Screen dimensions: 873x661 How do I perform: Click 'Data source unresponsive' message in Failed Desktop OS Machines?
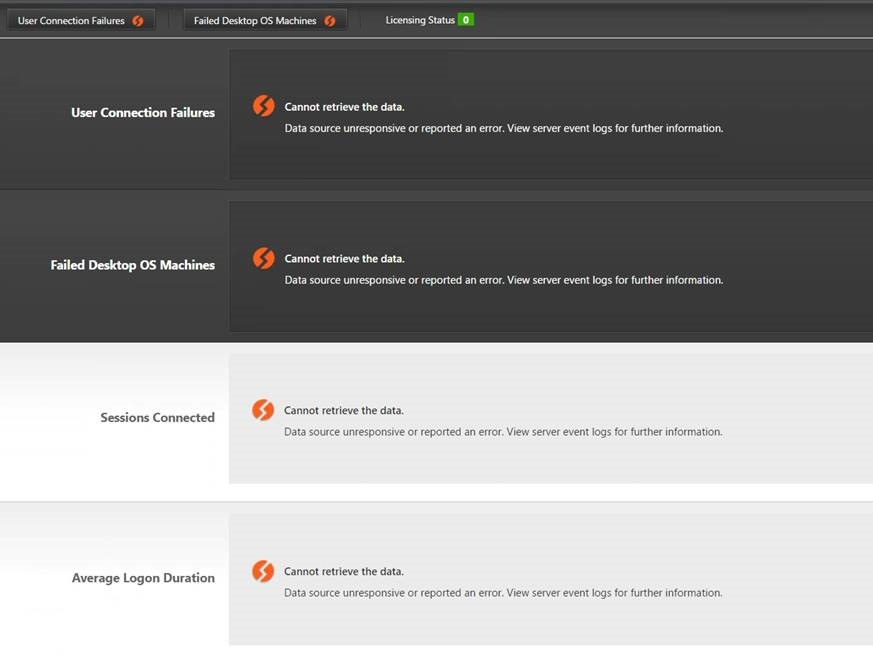(x=504, y=280)
